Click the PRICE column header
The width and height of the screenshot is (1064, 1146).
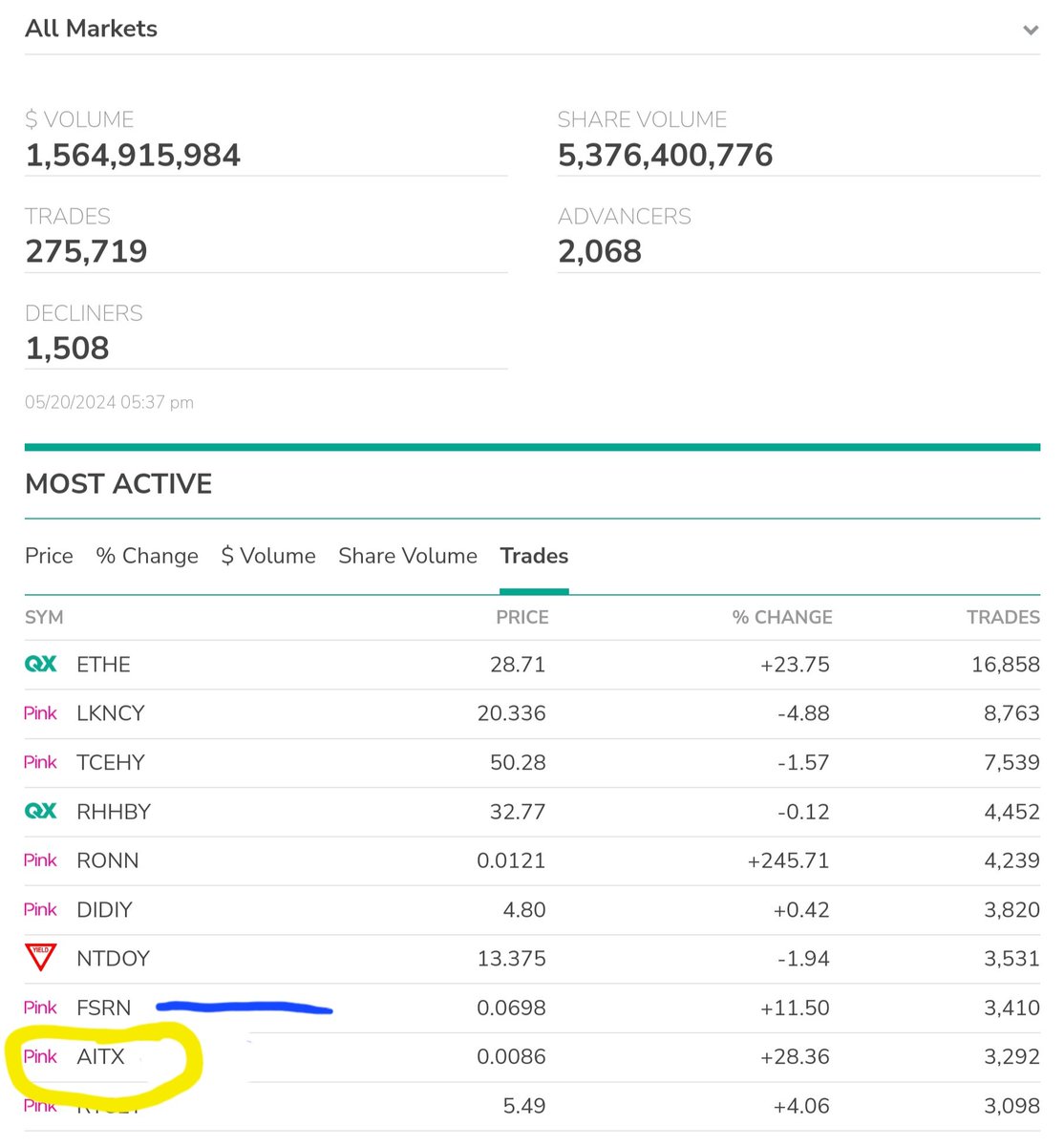click(521, 617)
